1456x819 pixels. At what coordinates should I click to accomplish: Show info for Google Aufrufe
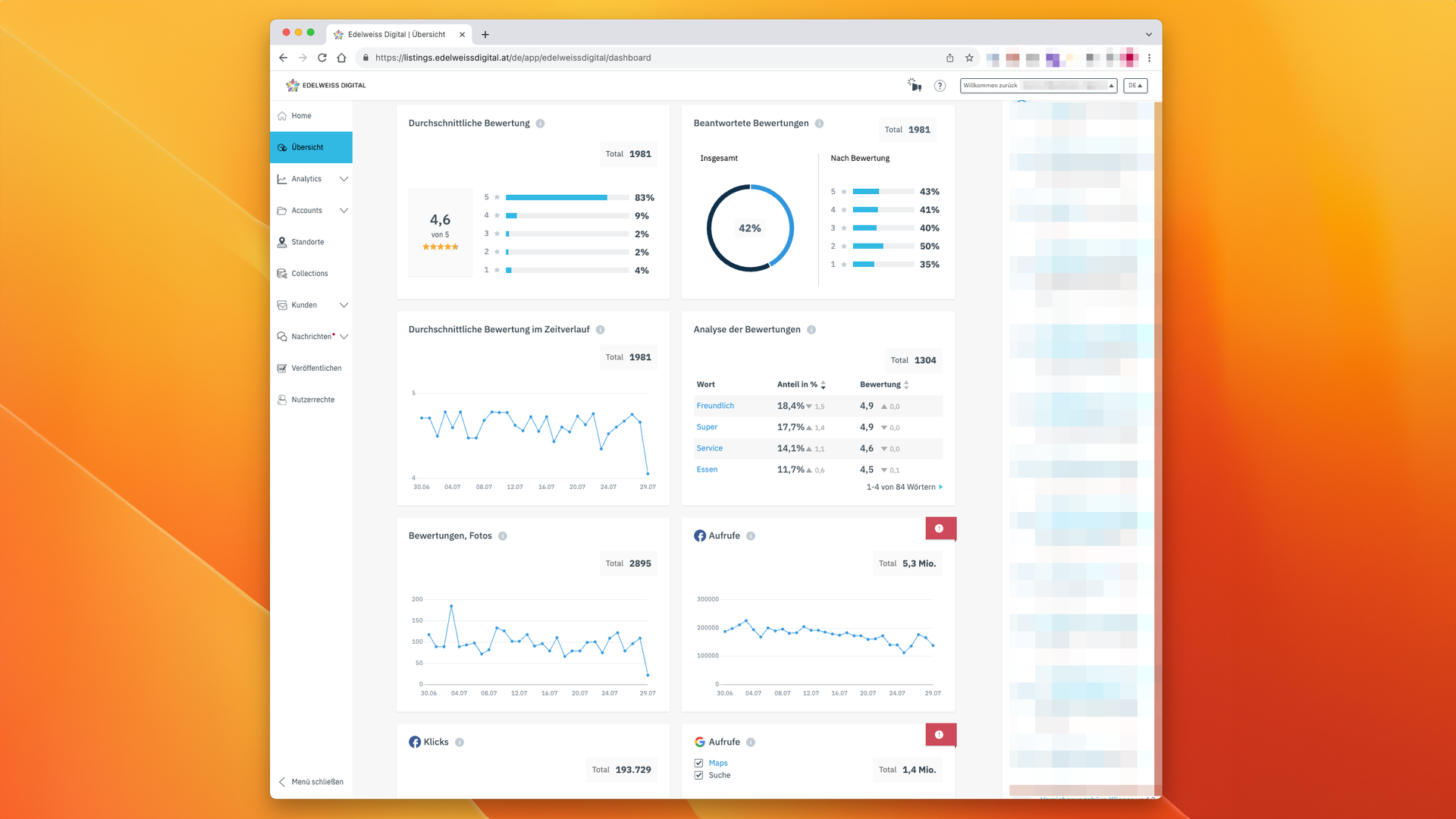pyautogui.click(x=750, y=742)
